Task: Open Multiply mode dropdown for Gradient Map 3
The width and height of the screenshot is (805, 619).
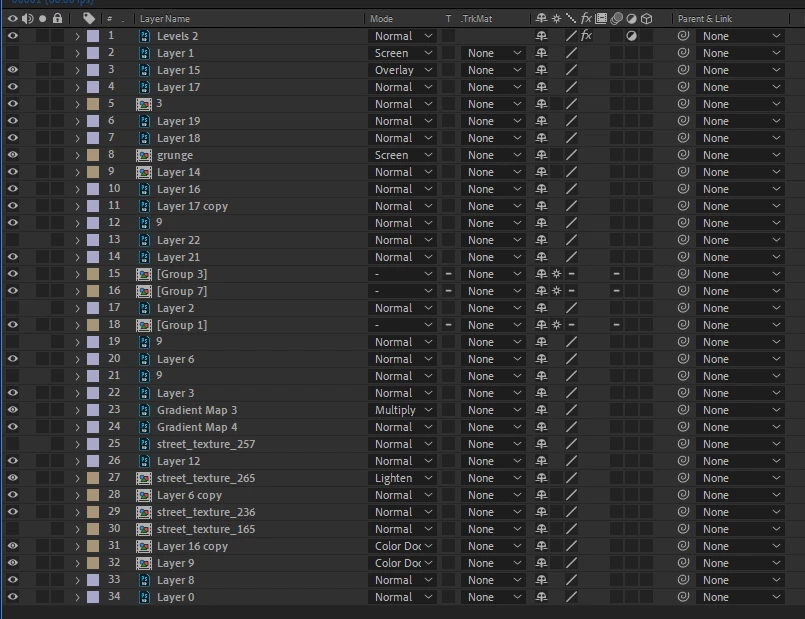Action: click(x=402, y=410)
